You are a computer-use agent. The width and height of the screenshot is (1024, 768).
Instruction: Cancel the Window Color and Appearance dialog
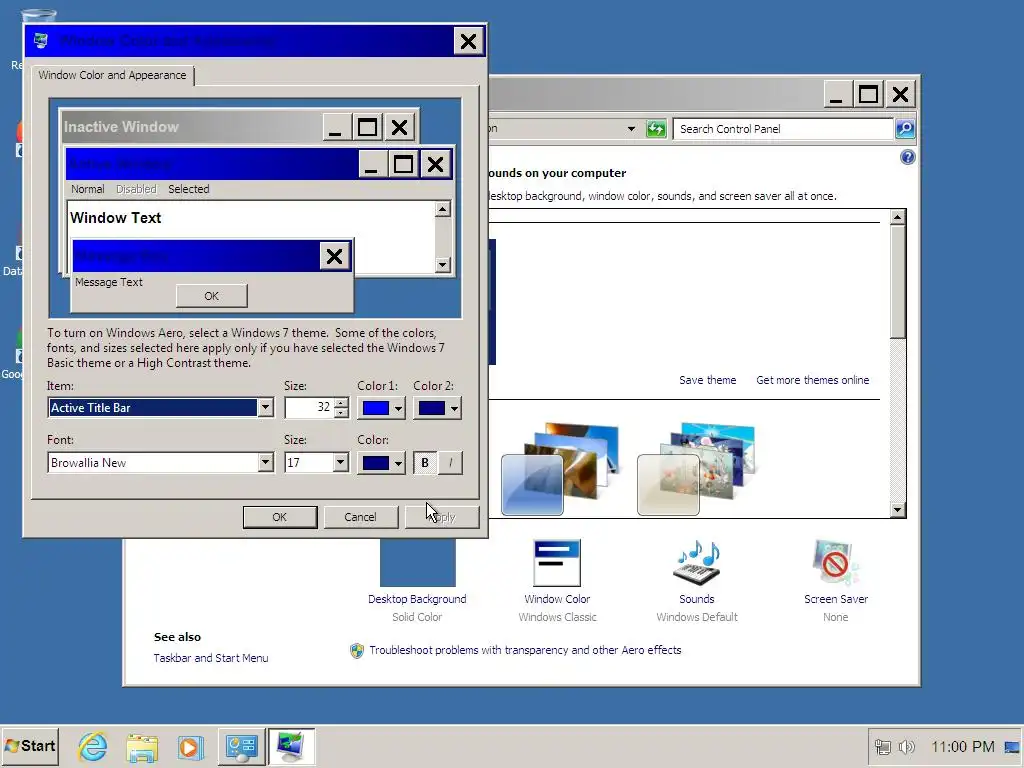tap(360, 517)
